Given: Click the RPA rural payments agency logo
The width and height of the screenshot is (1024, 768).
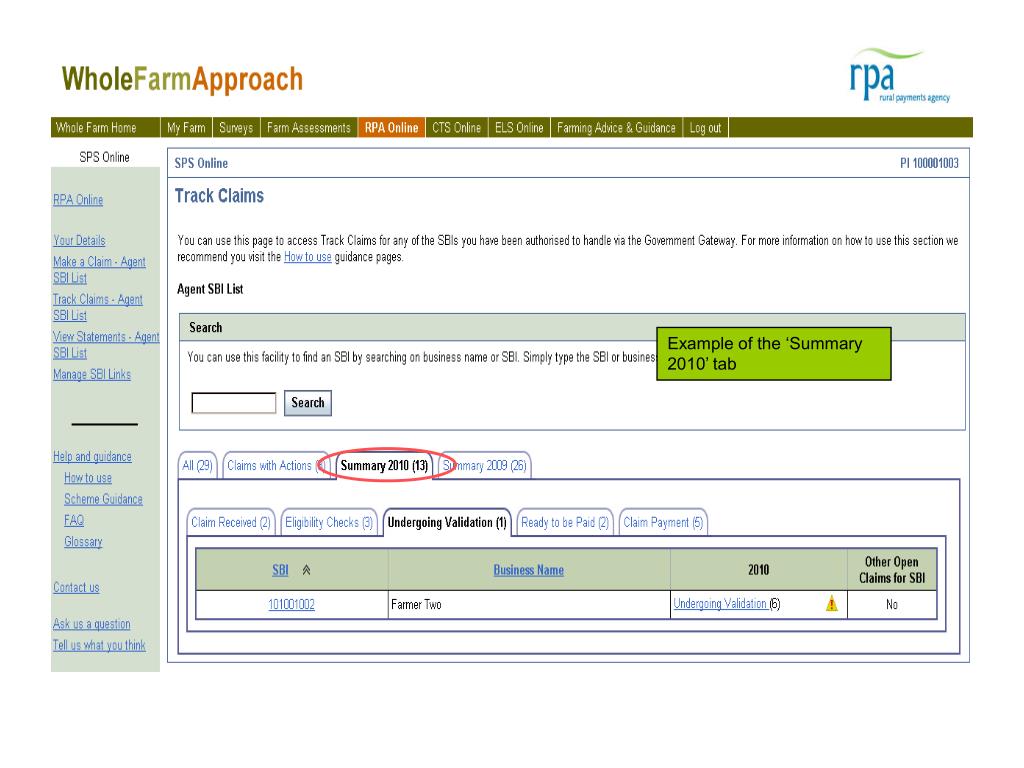Looking at the screenshot, I should 899,75.
